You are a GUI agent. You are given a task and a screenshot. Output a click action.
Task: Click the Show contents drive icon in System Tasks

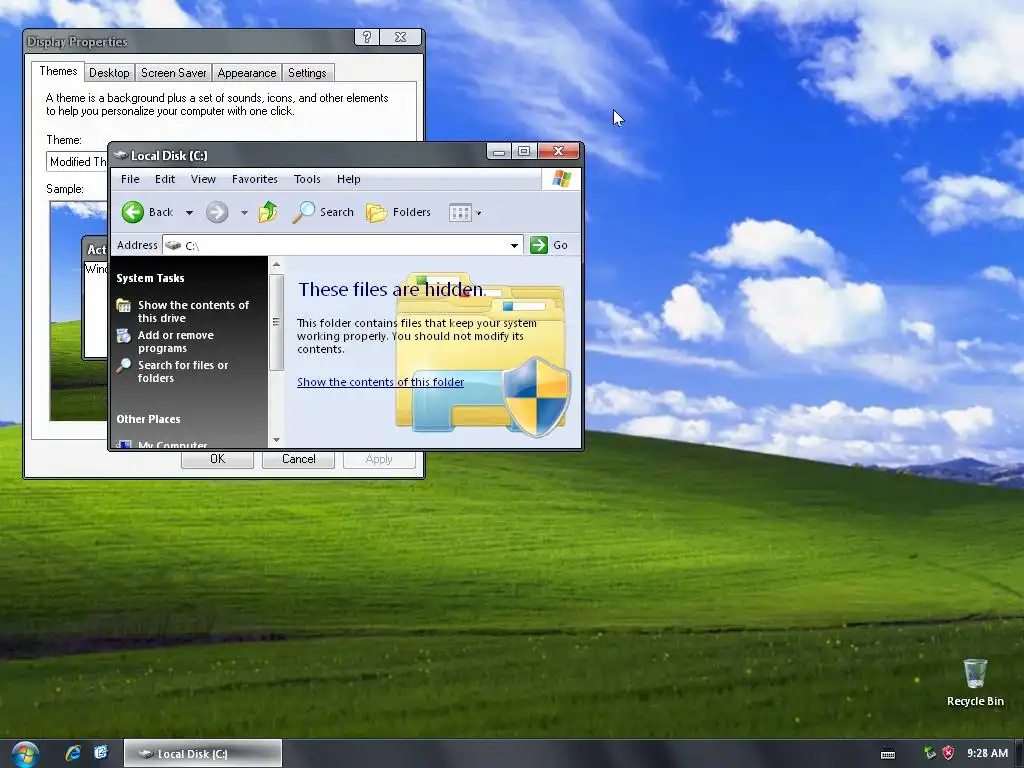[123, 305]
